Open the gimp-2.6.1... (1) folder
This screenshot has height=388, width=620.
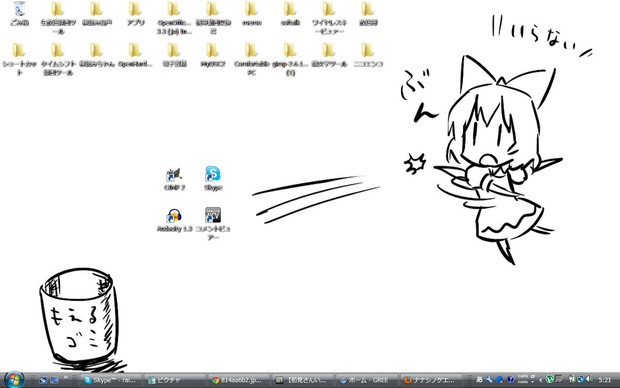point(290,59)
